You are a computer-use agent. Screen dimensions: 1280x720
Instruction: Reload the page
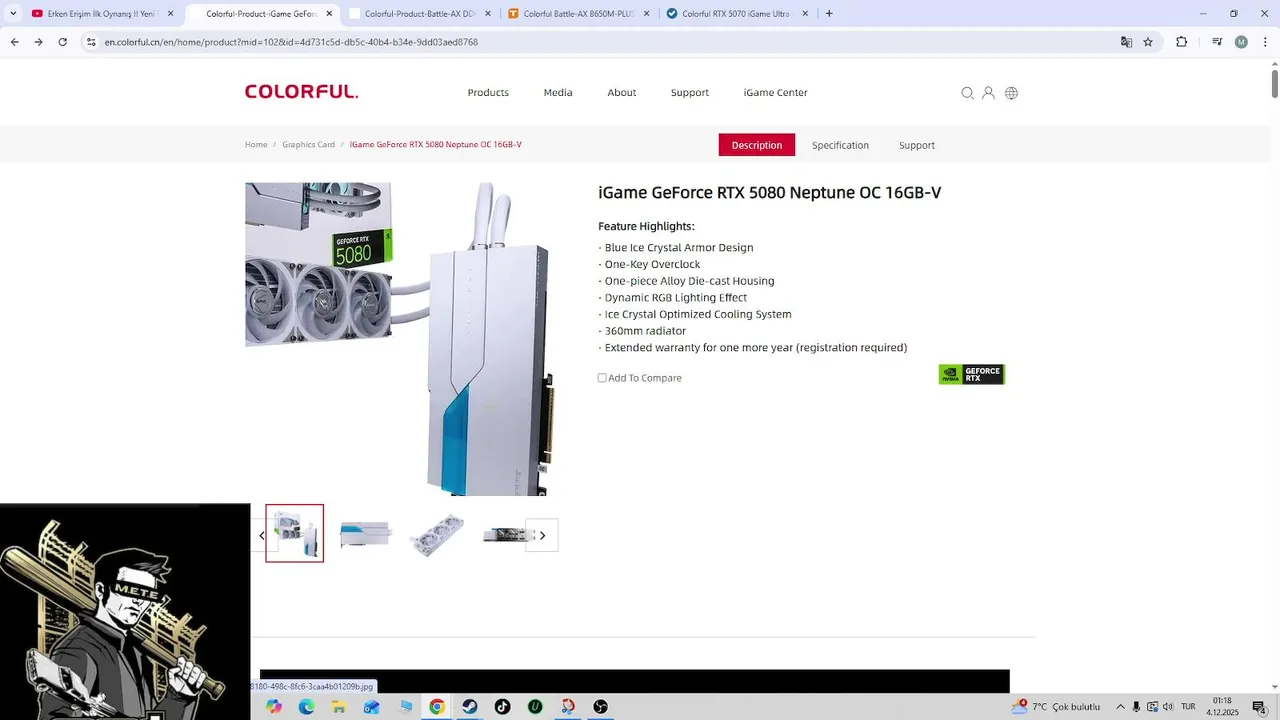(63, 42)
